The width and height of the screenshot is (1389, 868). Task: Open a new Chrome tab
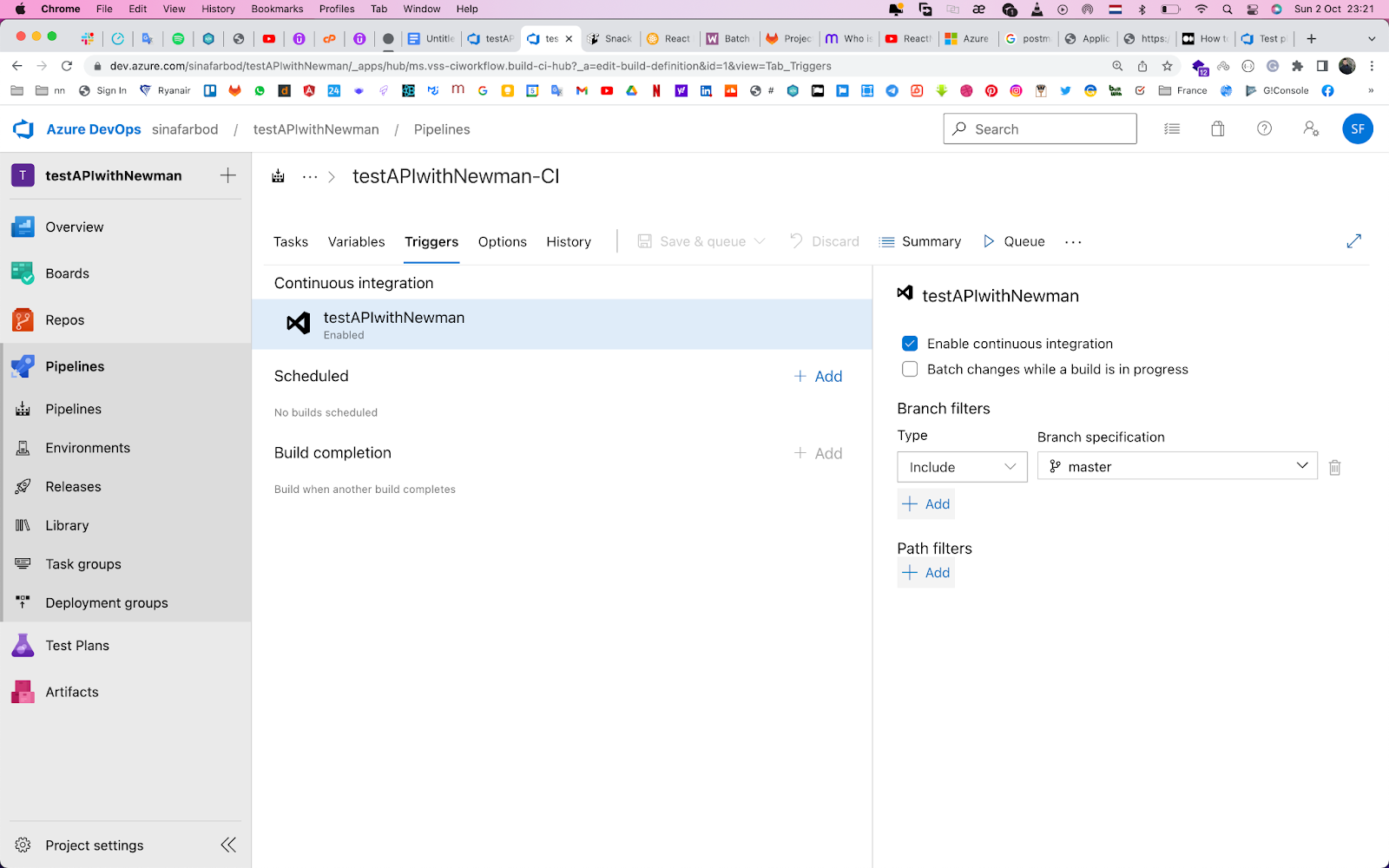click(1312, 38)
